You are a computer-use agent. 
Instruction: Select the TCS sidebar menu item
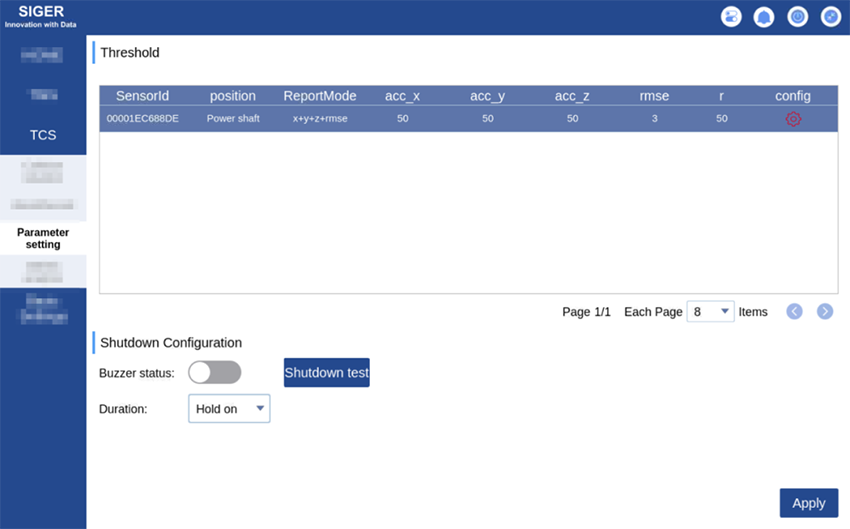click(x=43, y=135)
